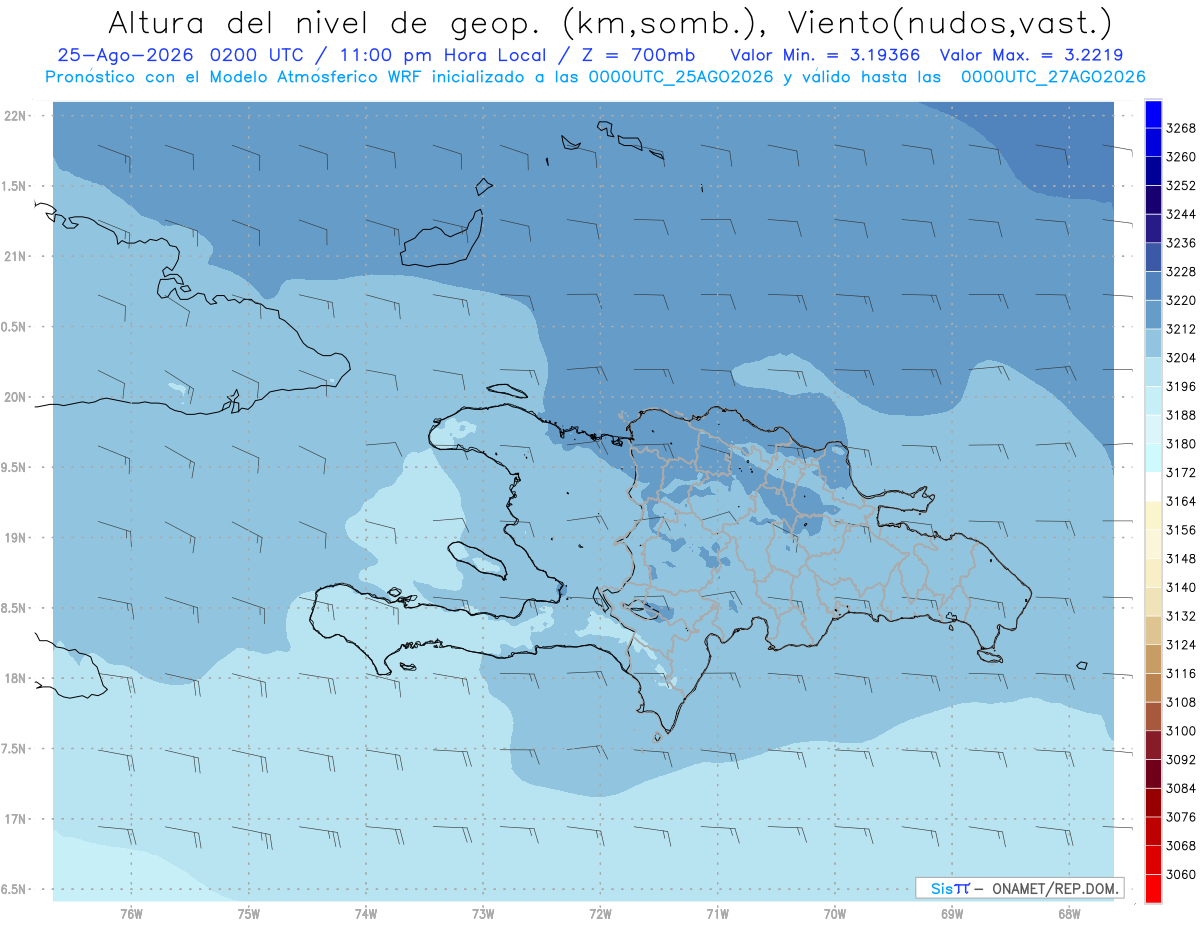Click the 0.5N latitude label
Image resolution: width=1200 pixels, height=927 pixels.
[14, 327]
